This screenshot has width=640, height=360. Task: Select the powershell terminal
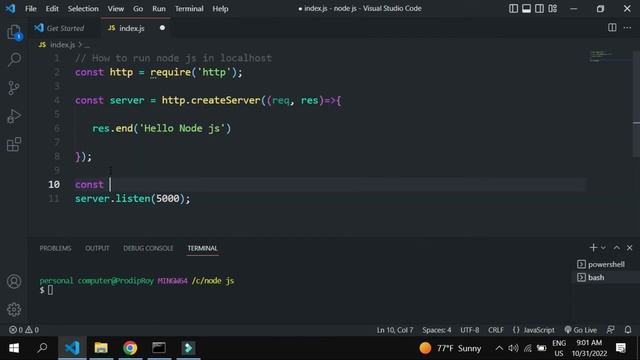point(601,264)
